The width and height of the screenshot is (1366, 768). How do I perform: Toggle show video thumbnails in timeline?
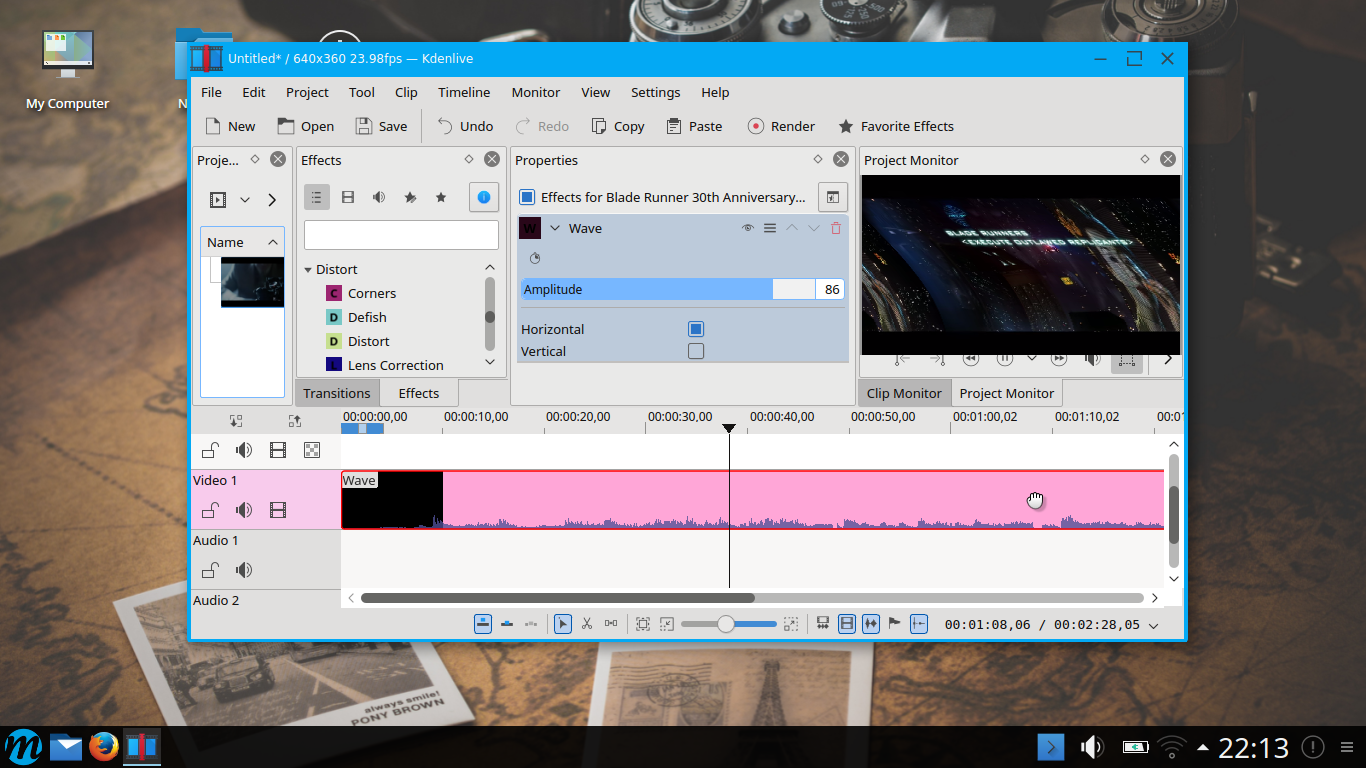coord(847,624)
